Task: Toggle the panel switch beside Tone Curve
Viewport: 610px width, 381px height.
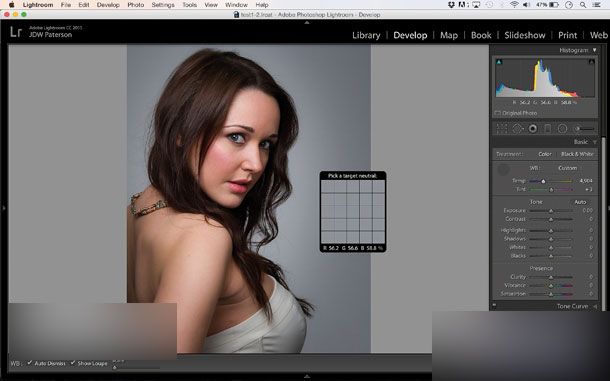Action: coord(494,306)
